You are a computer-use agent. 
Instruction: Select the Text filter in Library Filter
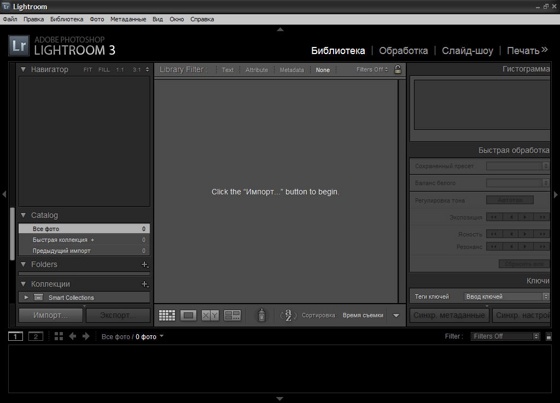(x=228, y=70)
